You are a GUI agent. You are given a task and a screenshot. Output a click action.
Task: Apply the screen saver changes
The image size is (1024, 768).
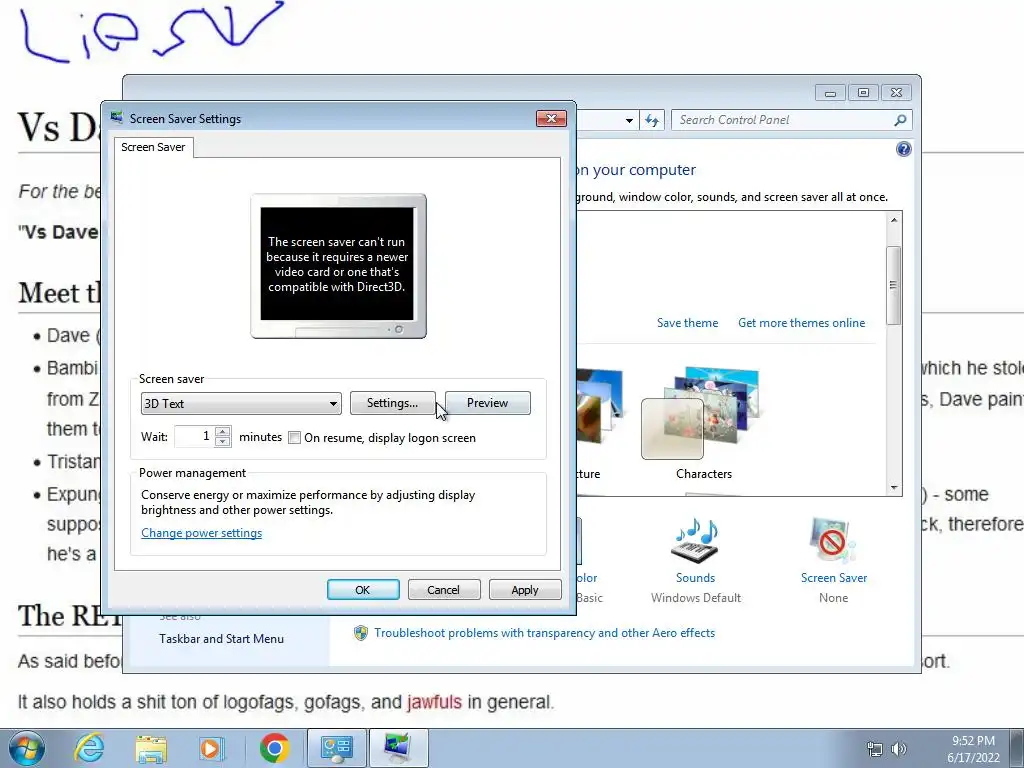pyautogui.click(x=525, y=590)
